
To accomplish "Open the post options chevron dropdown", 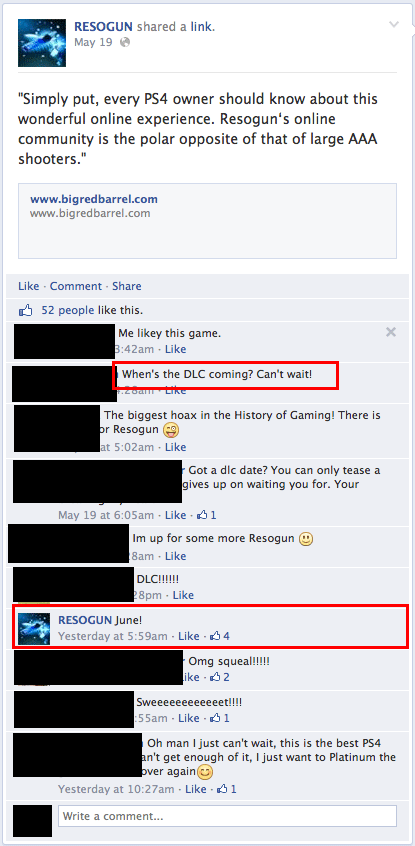I will (394, 24).
